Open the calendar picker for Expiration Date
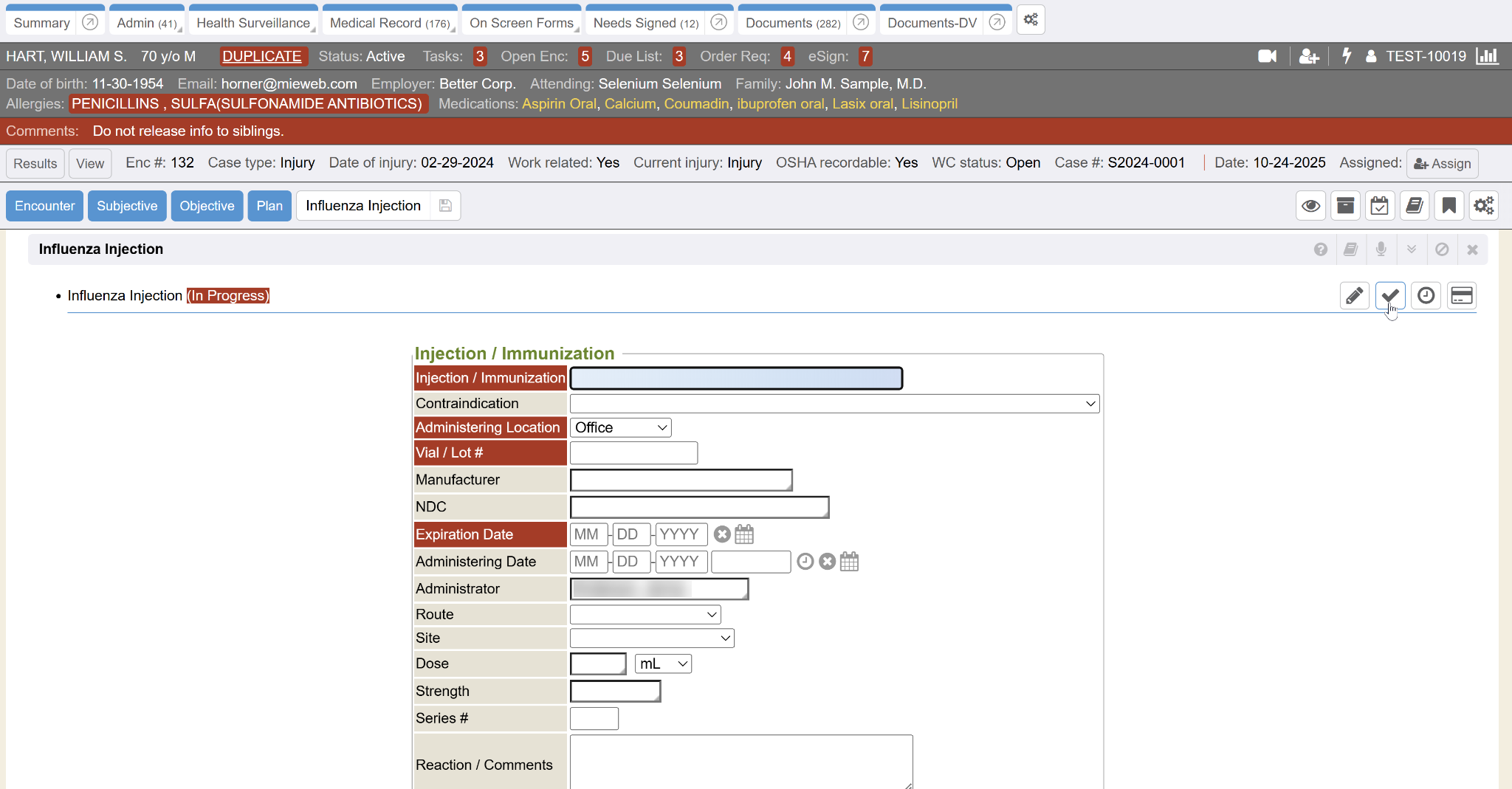This screenshot has width=1512, height=789. (x=744, y=534)
